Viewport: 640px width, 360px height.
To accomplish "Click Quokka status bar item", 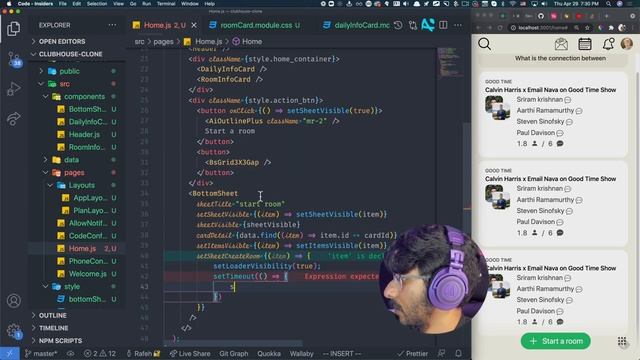I will (269, 354).
